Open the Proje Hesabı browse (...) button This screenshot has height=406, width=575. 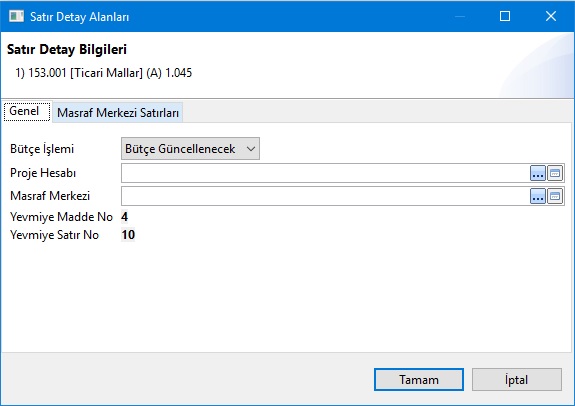click(538, 173)
